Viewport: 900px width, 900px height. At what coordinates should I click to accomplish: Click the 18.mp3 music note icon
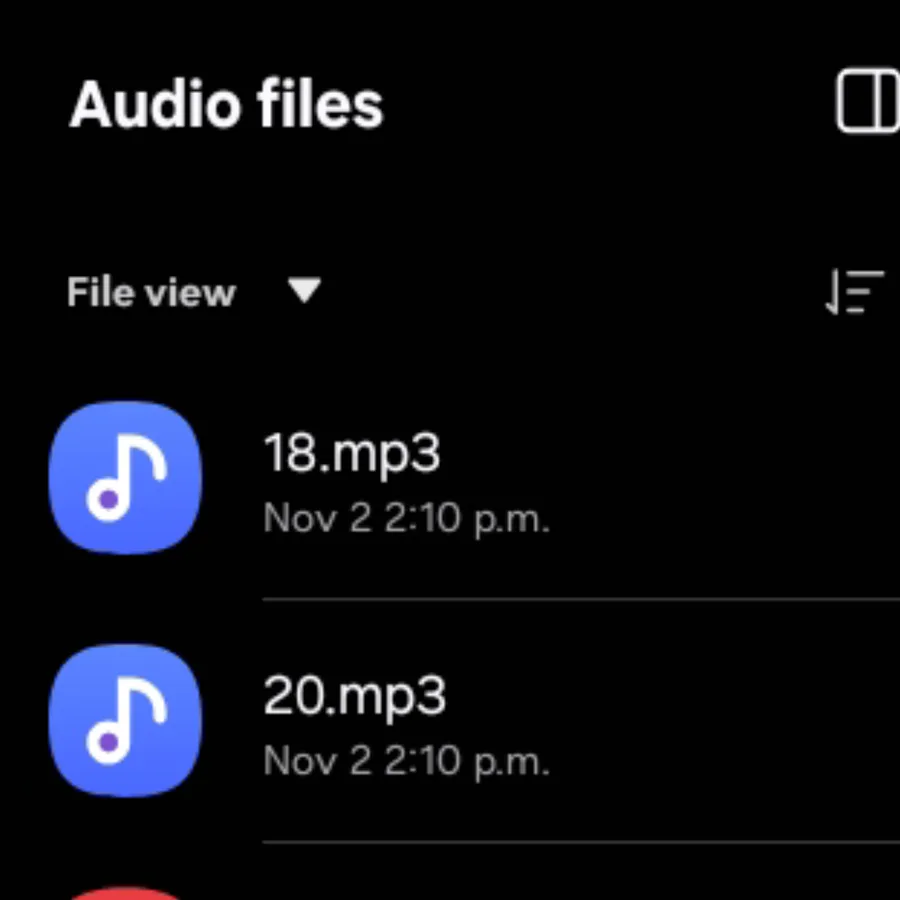coord(125,477)
